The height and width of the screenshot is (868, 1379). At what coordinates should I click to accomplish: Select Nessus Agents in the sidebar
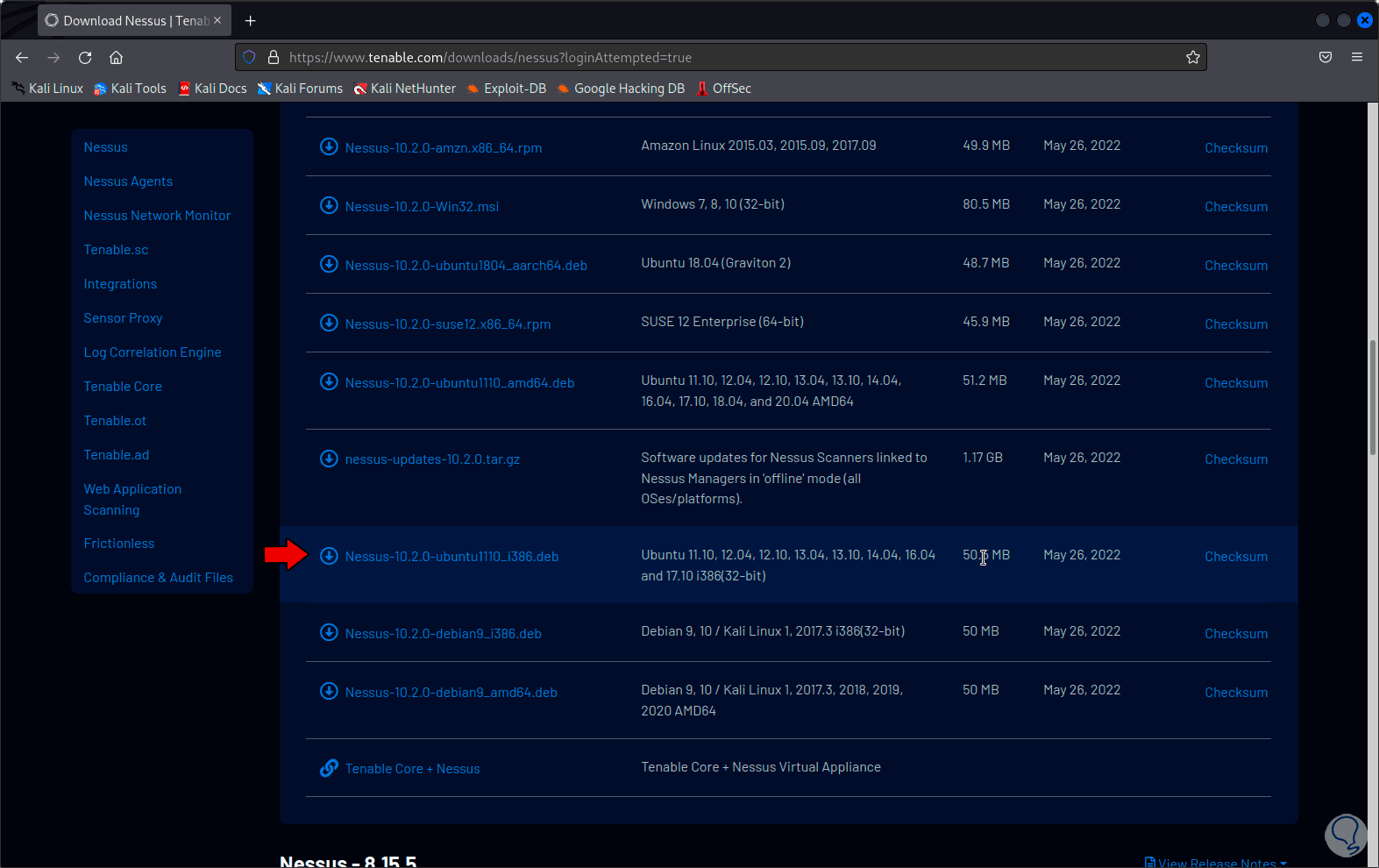tap(128, 181)
